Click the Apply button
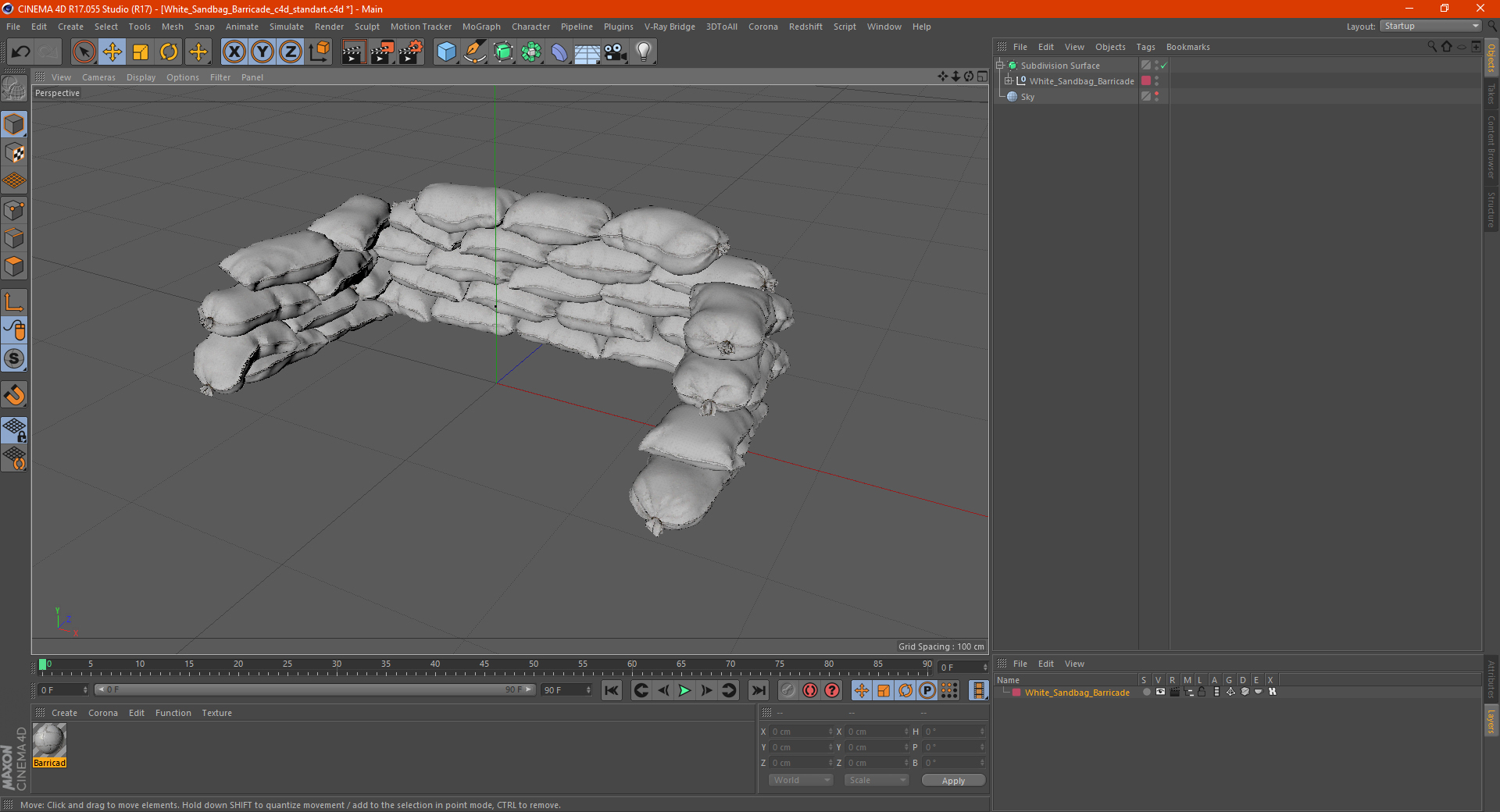Image resolution: width=1500 pixels, height=812 pixels. pos(953,781)
